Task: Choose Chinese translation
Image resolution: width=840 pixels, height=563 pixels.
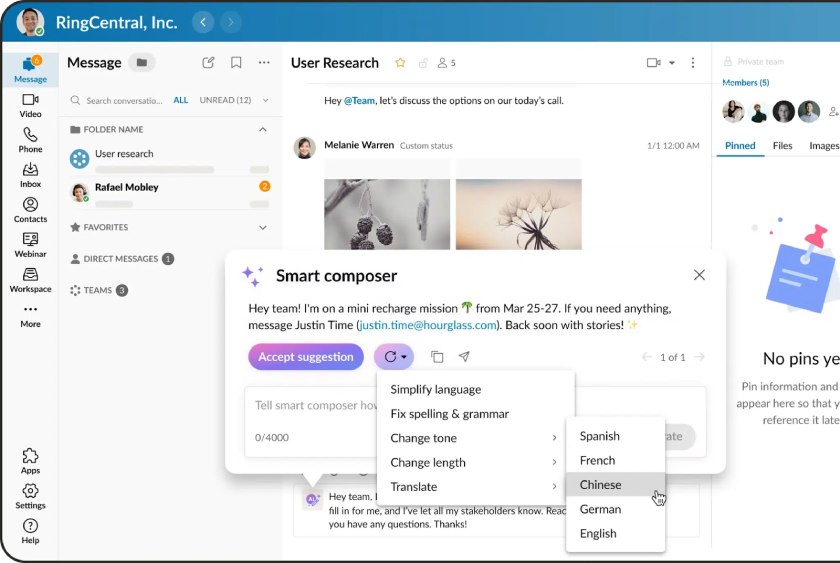Action: pos(616,485)
